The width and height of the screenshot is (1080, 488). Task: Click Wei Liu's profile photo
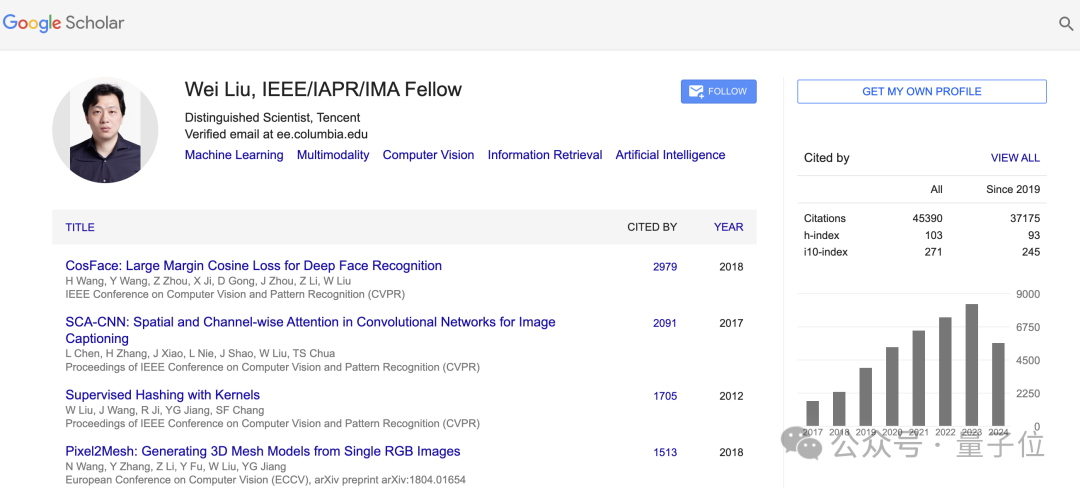pos(105,130)
